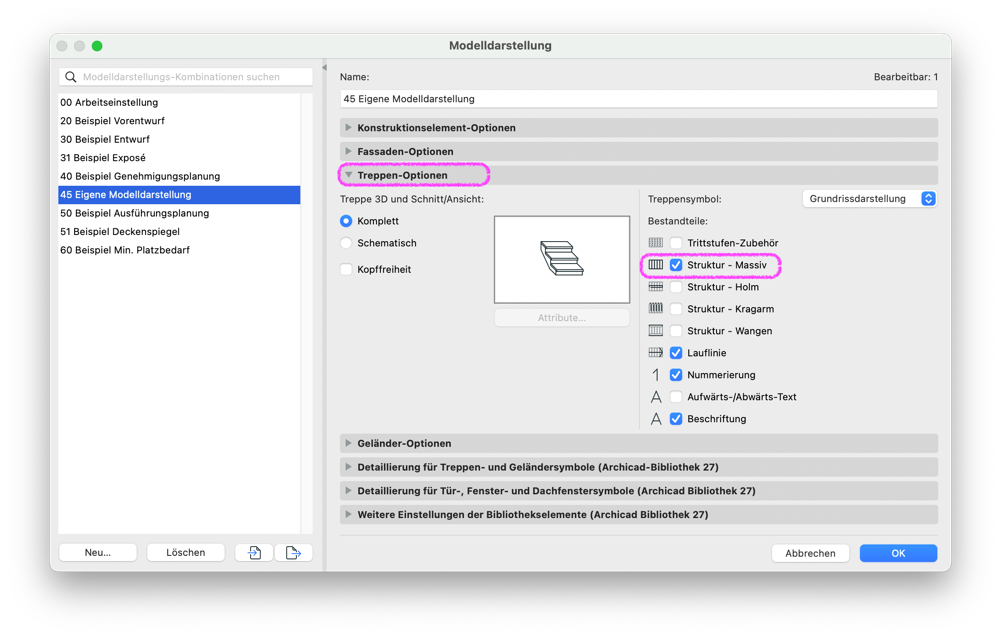Click the Struktur - Wangen symbol icon
Image resolution: width=1001 pixels, height=637 pixels.
point(656,331)
